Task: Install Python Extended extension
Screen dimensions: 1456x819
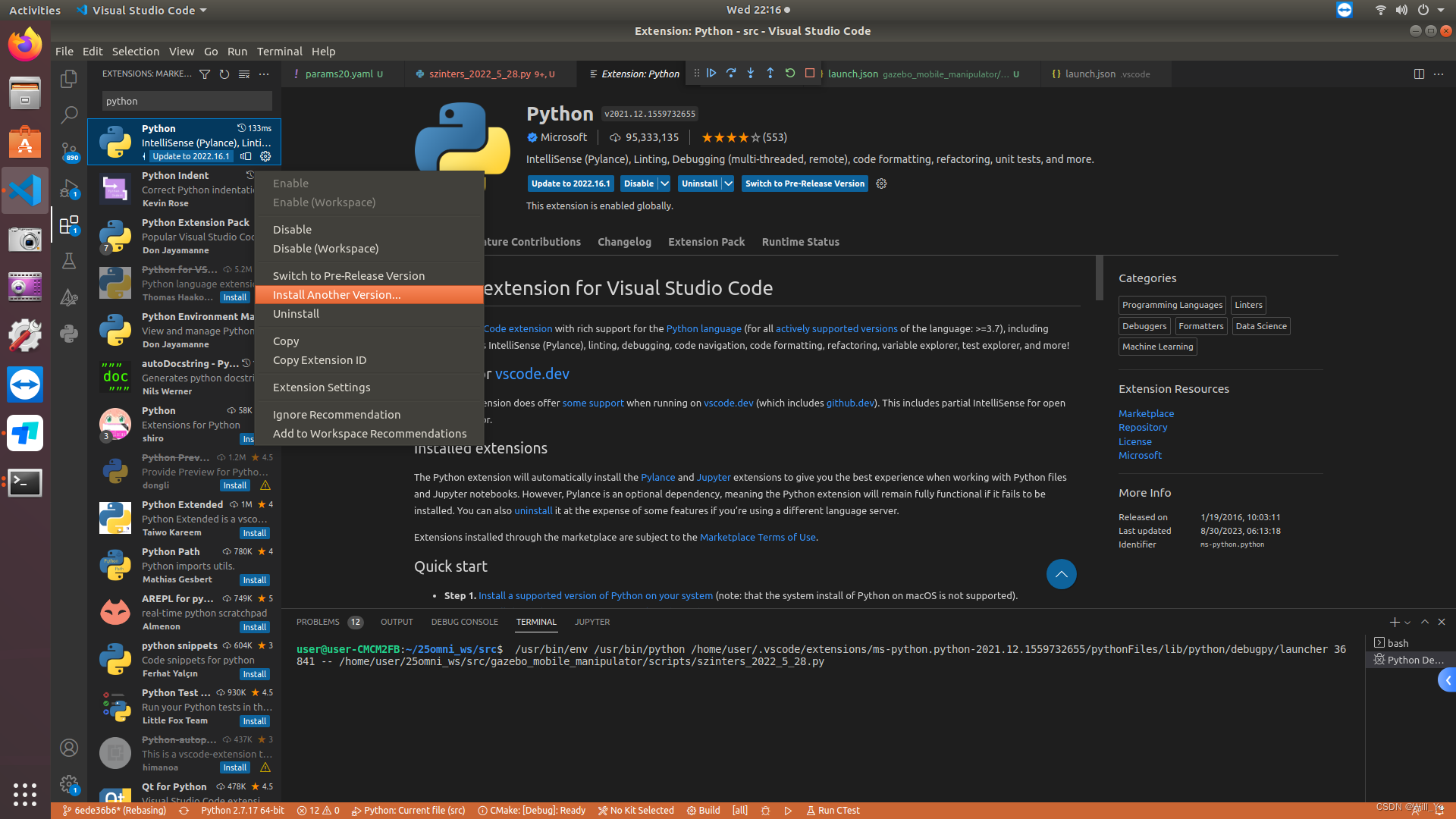Action: 255,534
